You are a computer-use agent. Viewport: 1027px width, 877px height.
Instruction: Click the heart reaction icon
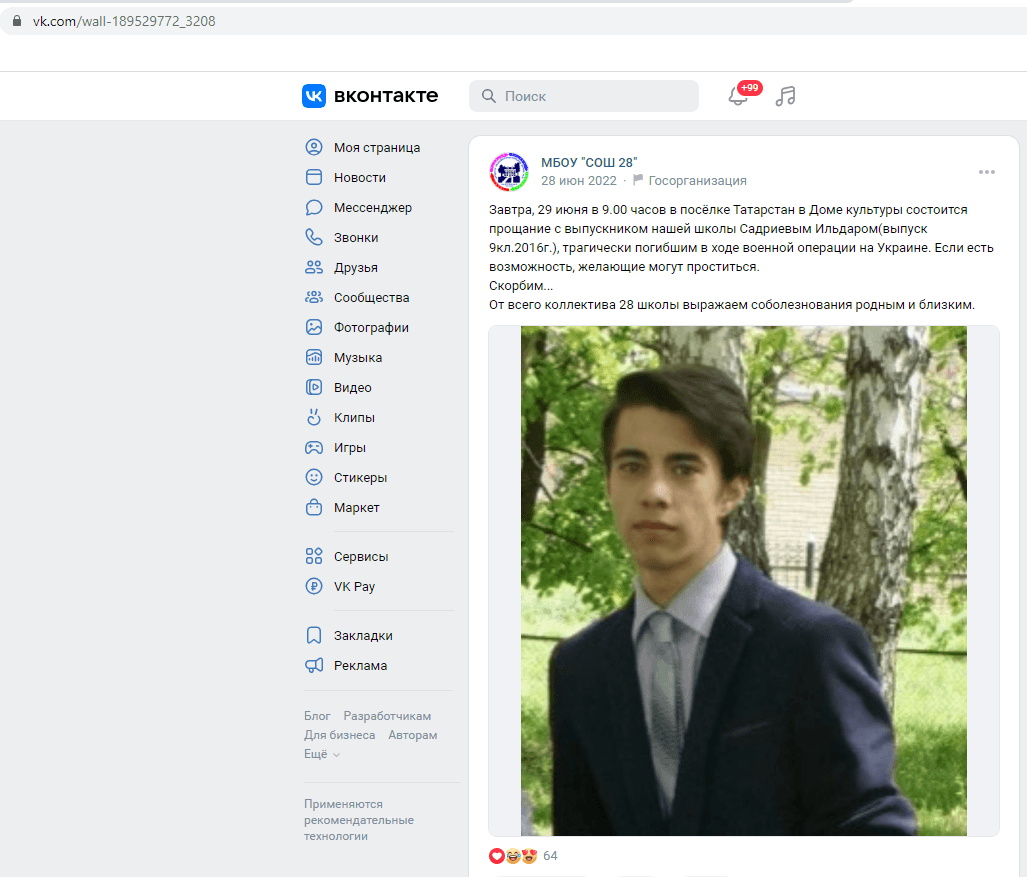click(x=496, y=855)
